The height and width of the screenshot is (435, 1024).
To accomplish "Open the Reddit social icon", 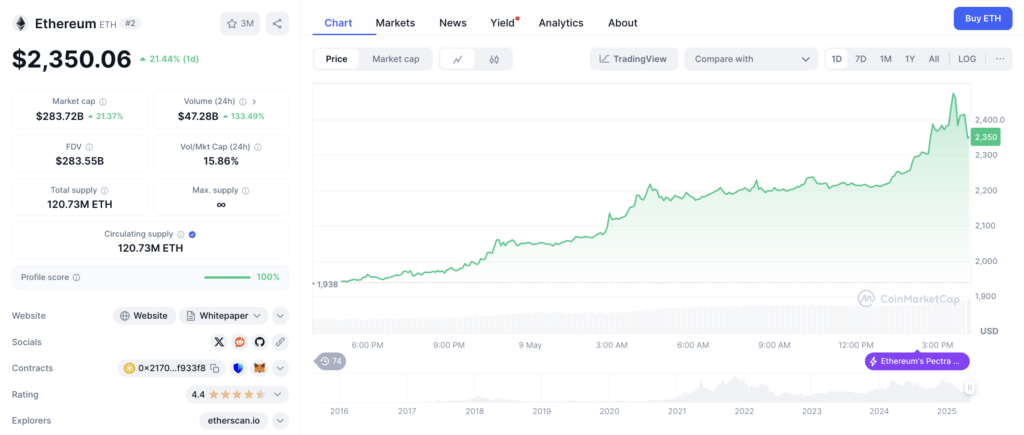I will pyautogui.click(x=240, y=342).
